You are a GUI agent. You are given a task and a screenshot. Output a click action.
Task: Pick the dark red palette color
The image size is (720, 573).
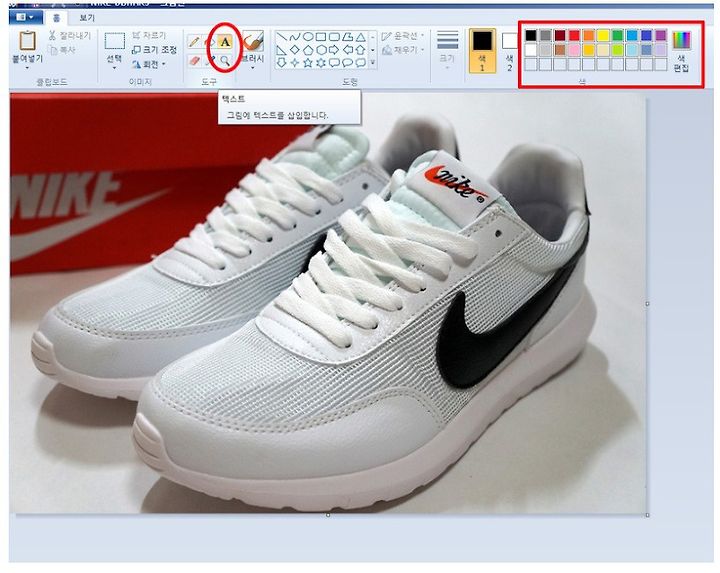point(560,35)
